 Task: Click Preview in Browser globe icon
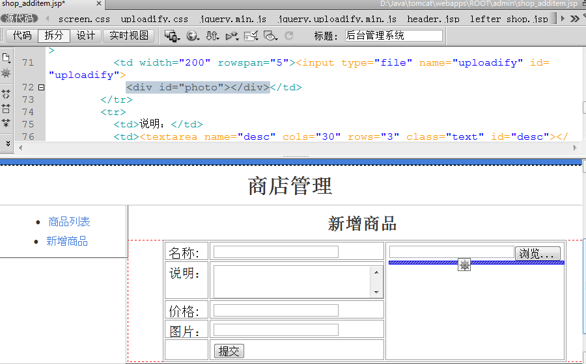click(192, 36)
